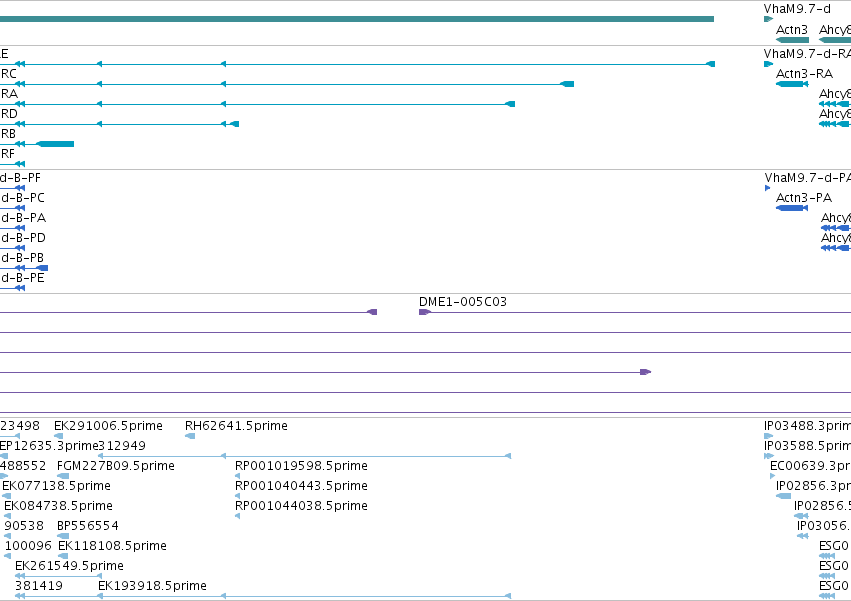Click the Actn3-RA transcript feature block
The width and height of the screenshot is (851, 601).
click(792, 84)
